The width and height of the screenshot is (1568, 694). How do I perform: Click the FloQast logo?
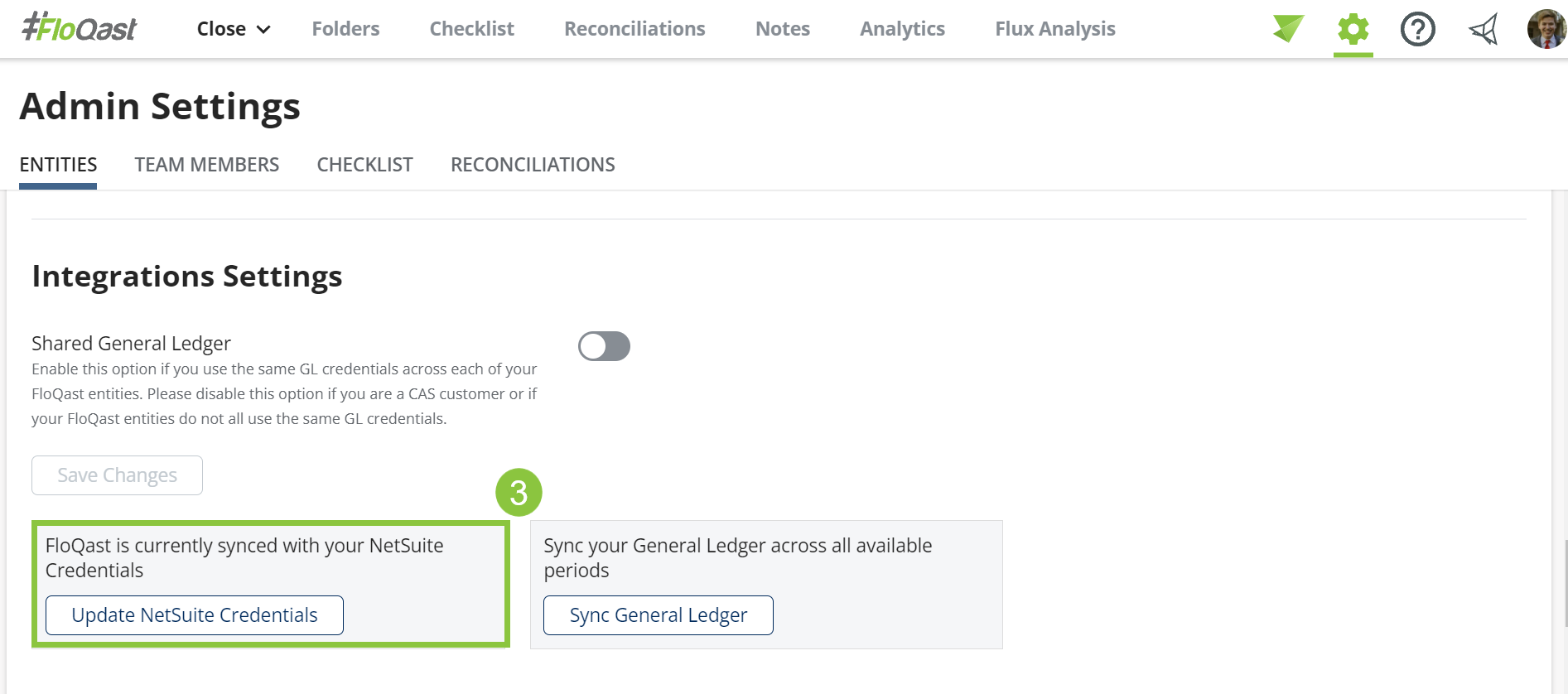[80, 28]
